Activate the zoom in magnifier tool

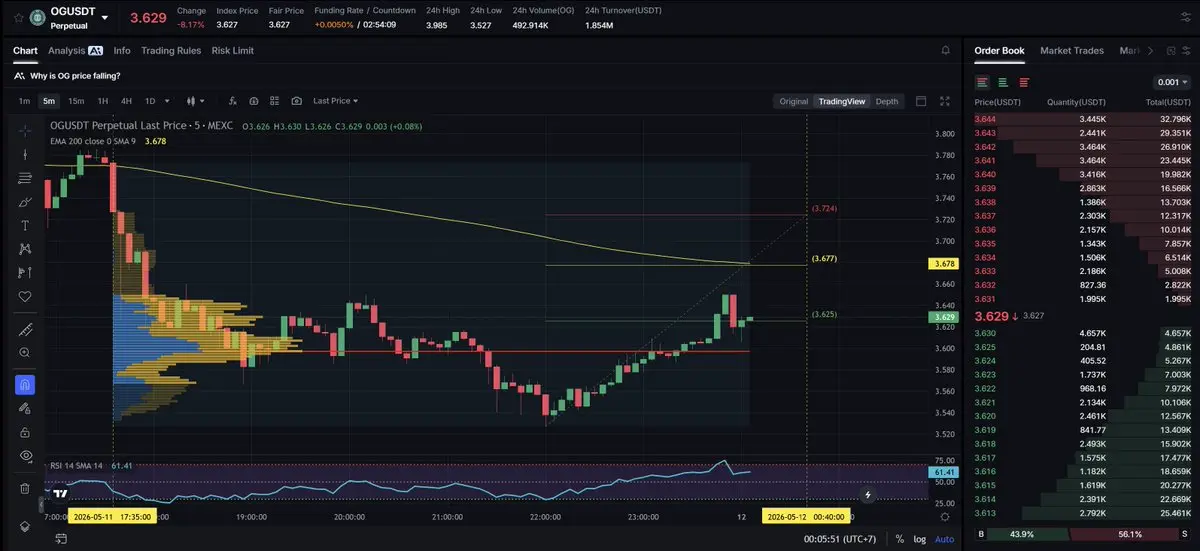click(25, 352)
